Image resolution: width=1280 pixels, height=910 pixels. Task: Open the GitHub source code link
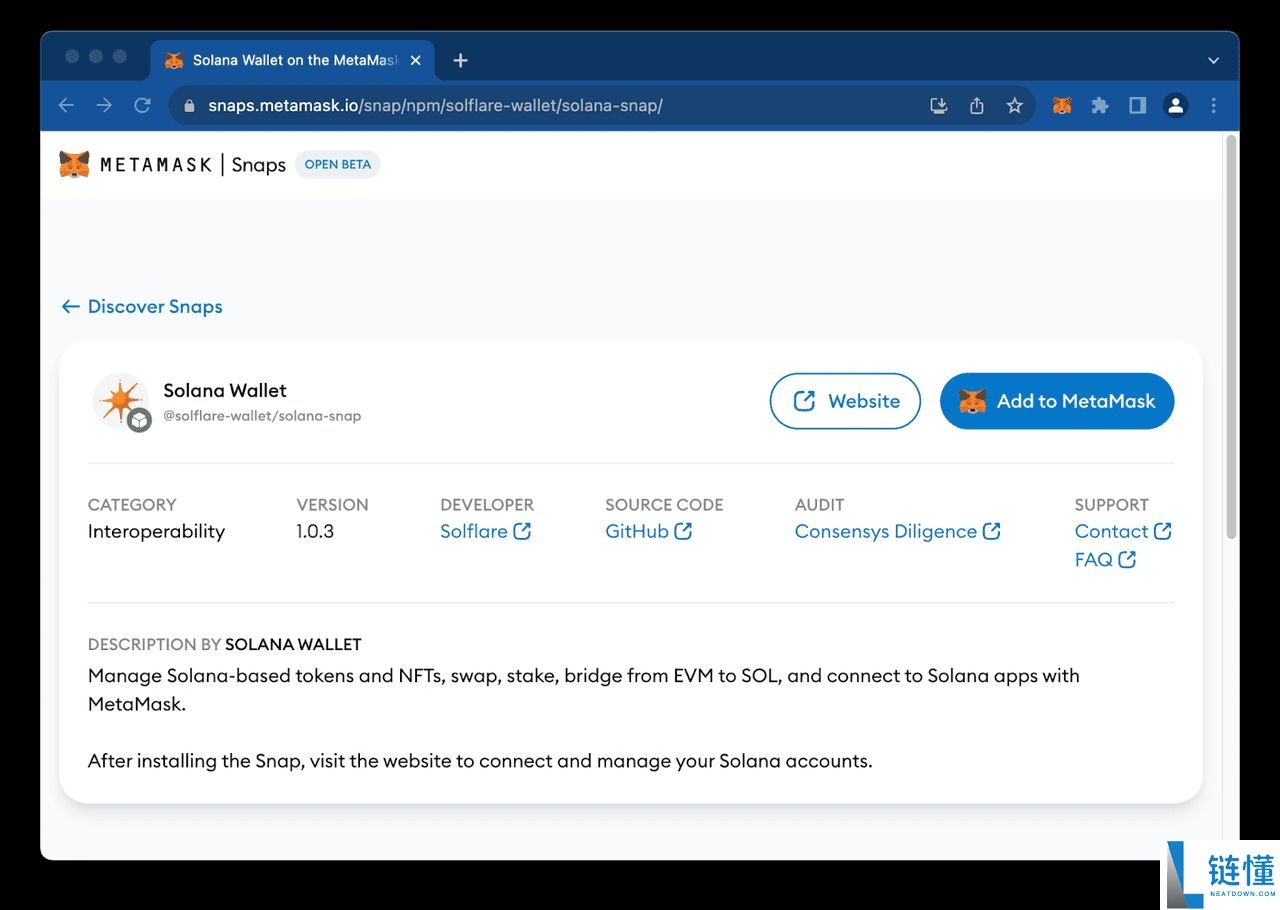(648, 531)
